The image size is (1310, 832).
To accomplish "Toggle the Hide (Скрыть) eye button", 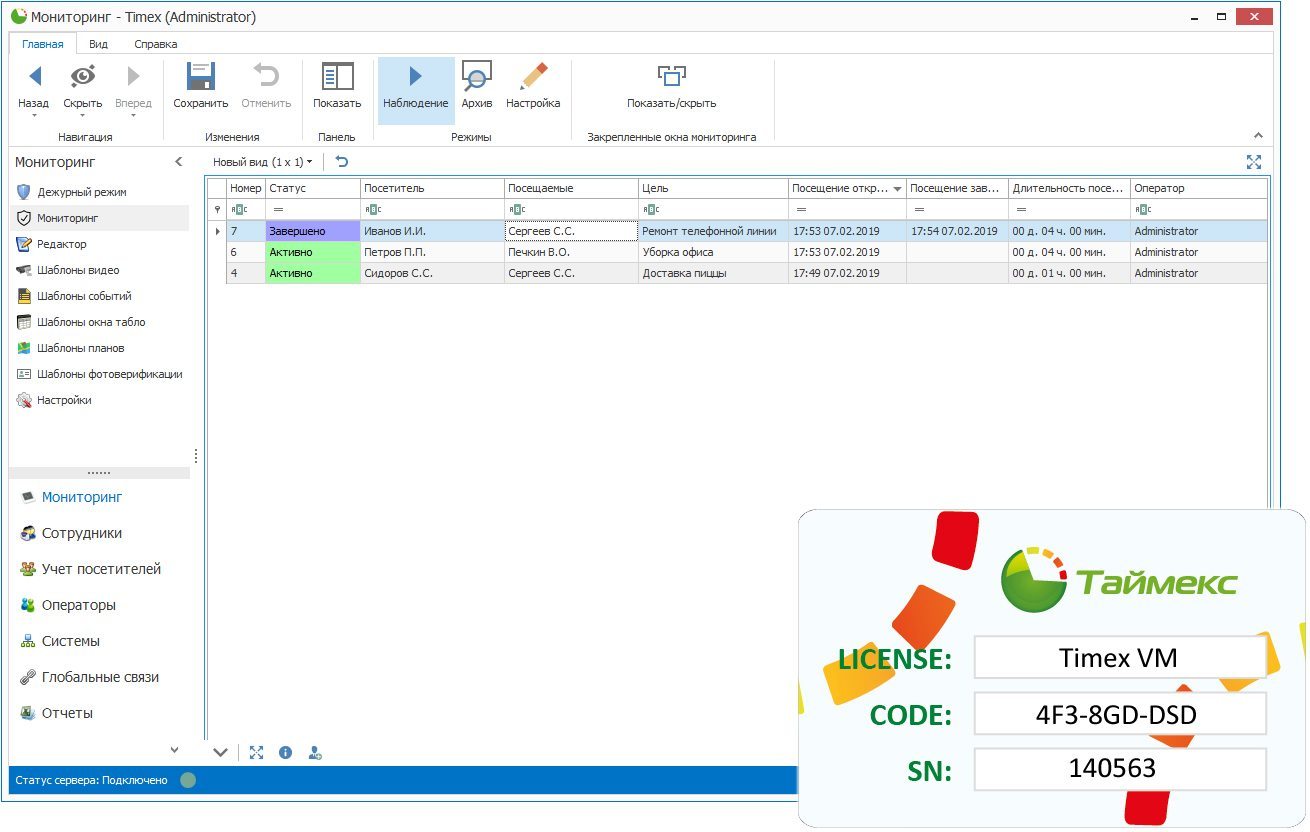I will click(x=82, y=77).
